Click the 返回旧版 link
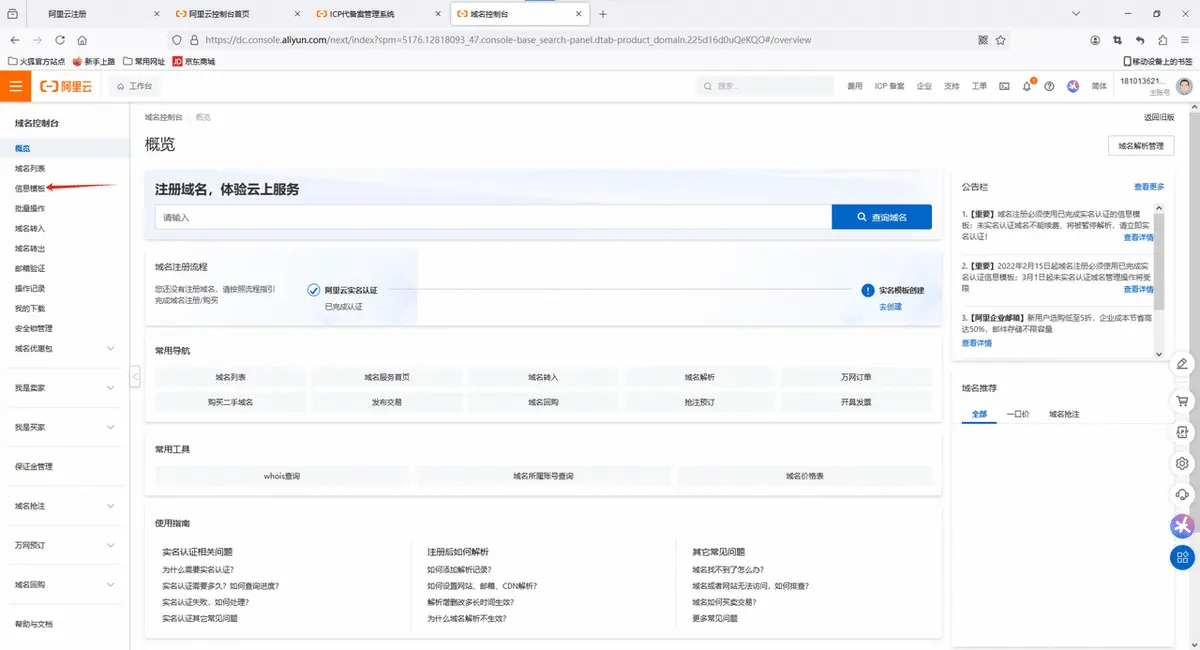Image resolution: width=1200 pixels, height=650 pixels. [1159, 117]
